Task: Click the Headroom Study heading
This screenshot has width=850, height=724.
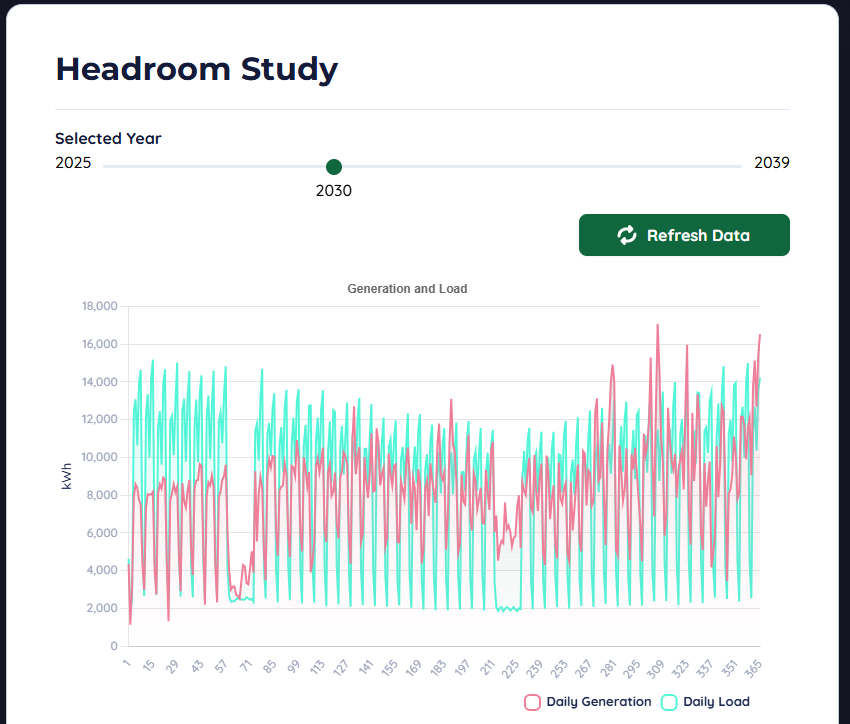Action: [x=197, y=70]
